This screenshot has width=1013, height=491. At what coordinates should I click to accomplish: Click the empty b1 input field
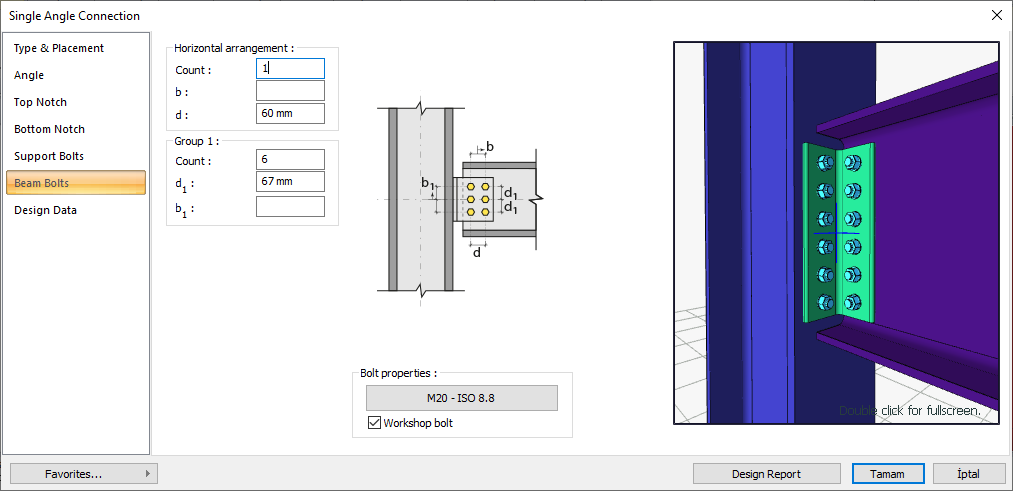[290, 207]
